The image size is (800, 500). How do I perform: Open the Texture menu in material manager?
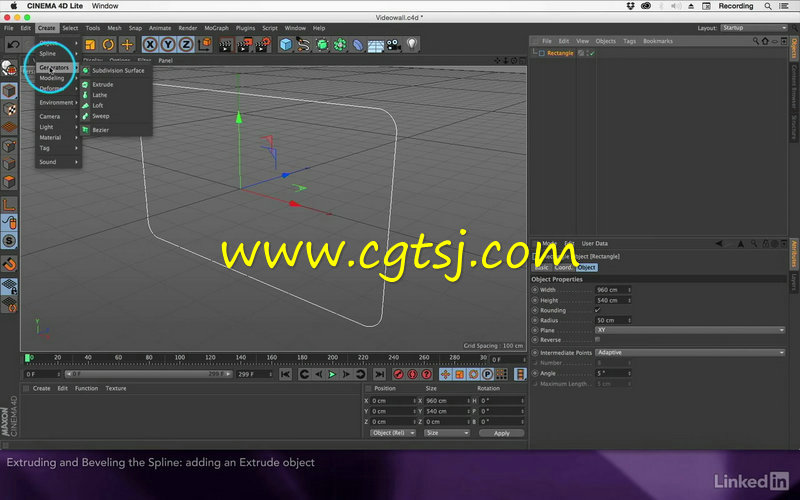[116, 388]
